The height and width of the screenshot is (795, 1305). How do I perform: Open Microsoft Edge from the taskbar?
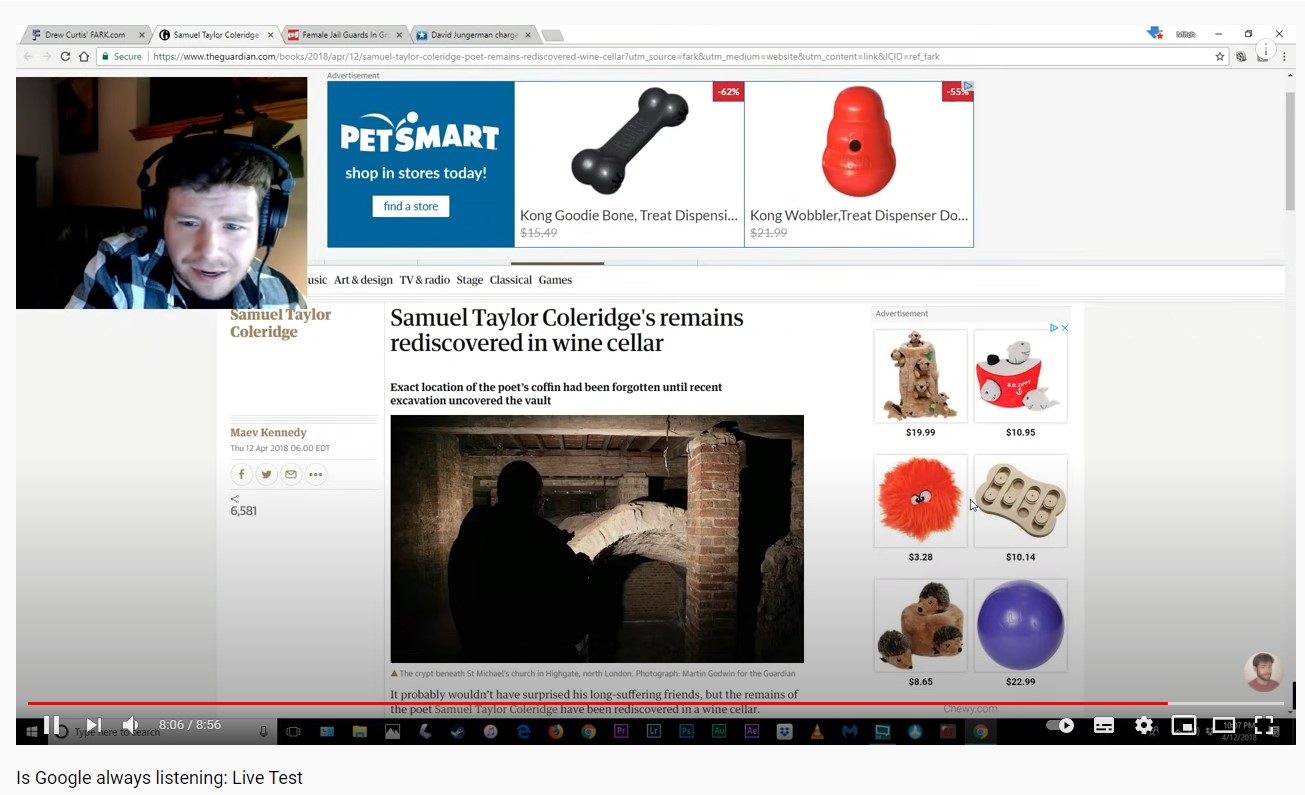click(523, 732)
